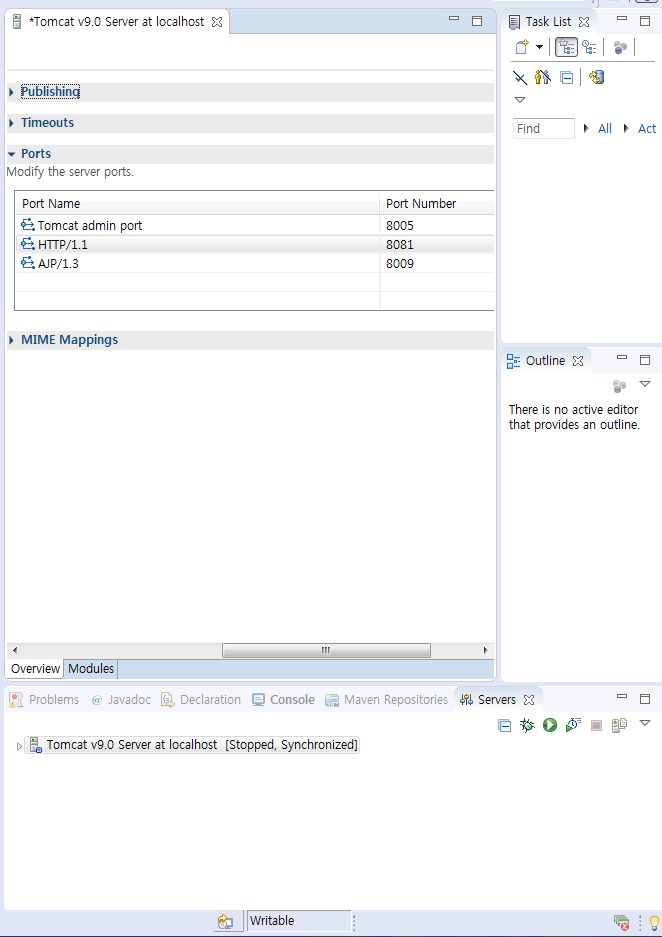
Task: Click the Find field in Task List
Action: click(544, 128)
